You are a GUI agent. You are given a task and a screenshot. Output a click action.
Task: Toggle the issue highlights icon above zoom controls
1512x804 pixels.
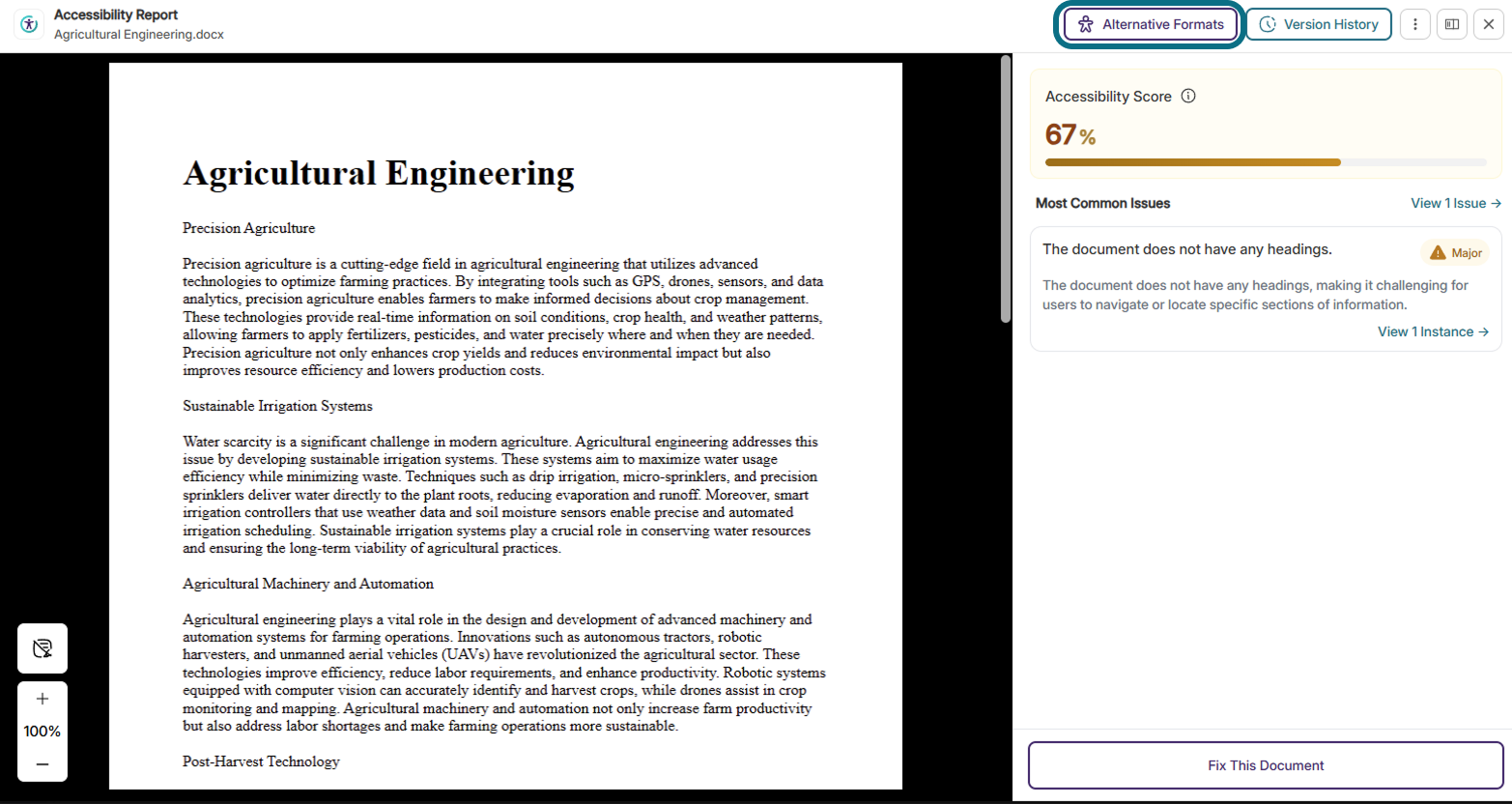click(43, 648)
